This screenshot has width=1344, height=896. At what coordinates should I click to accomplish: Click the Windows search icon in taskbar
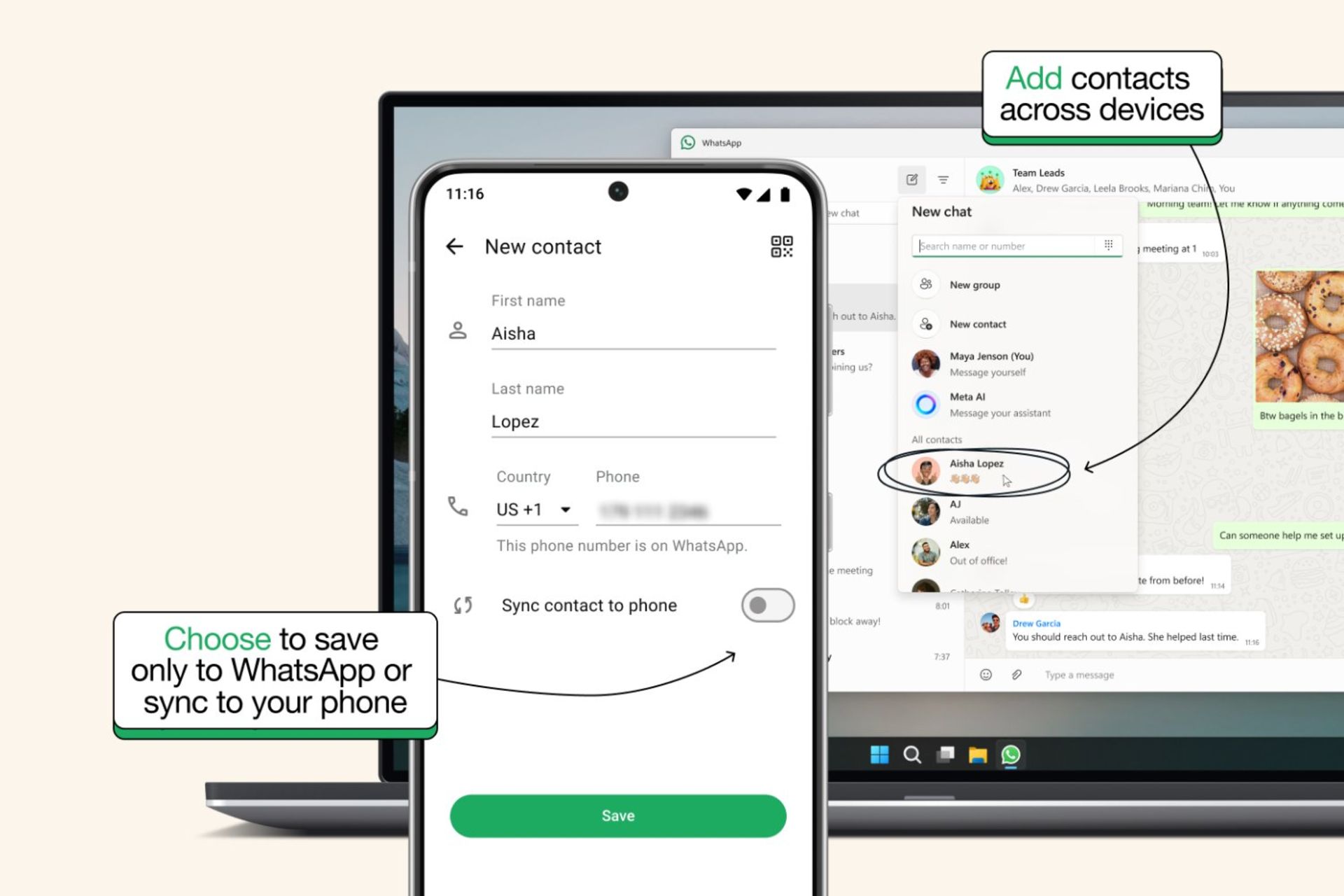pyautogui.click(x=912, y=754)
